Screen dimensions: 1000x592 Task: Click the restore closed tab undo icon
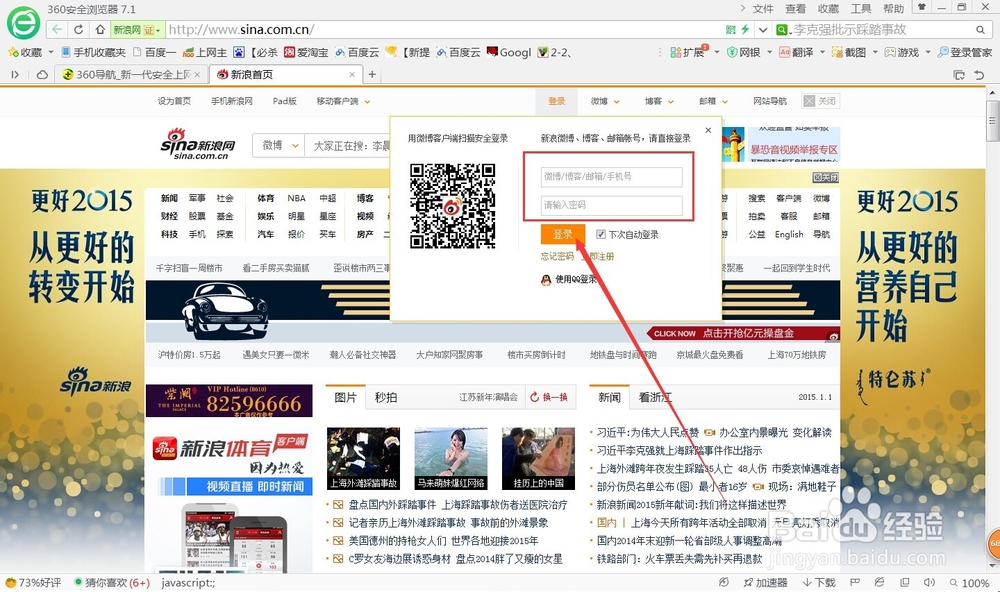coord(980,75)
